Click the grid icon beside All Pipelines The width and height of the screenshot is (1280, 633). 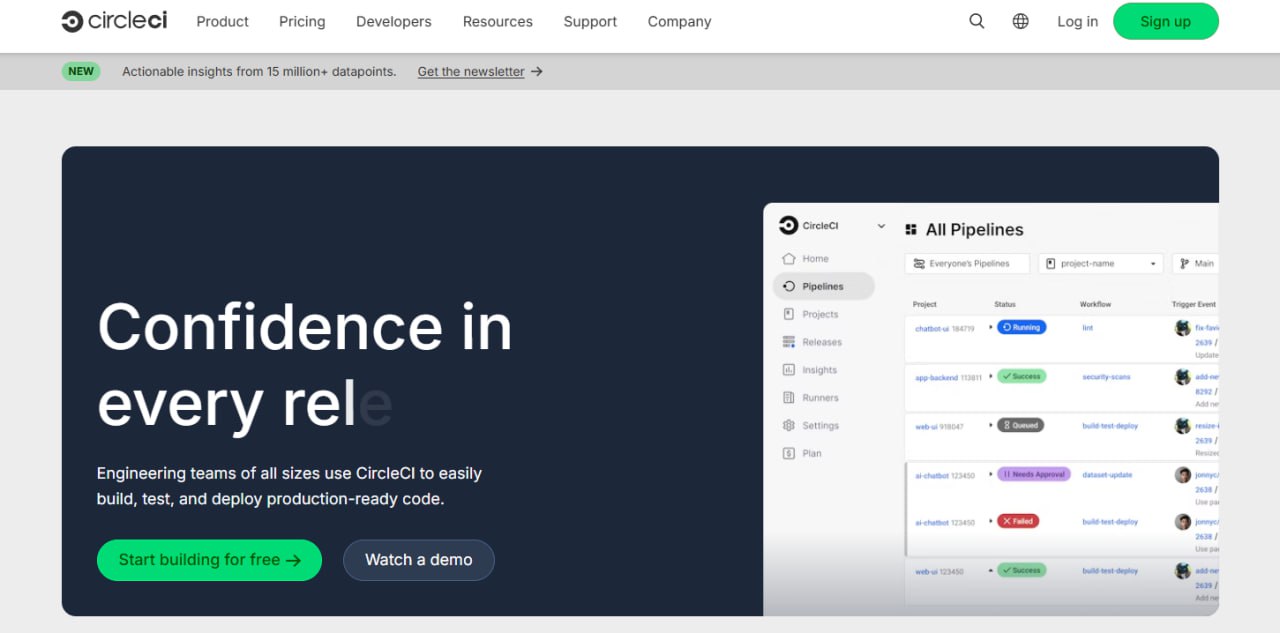(x=911, y=230)
